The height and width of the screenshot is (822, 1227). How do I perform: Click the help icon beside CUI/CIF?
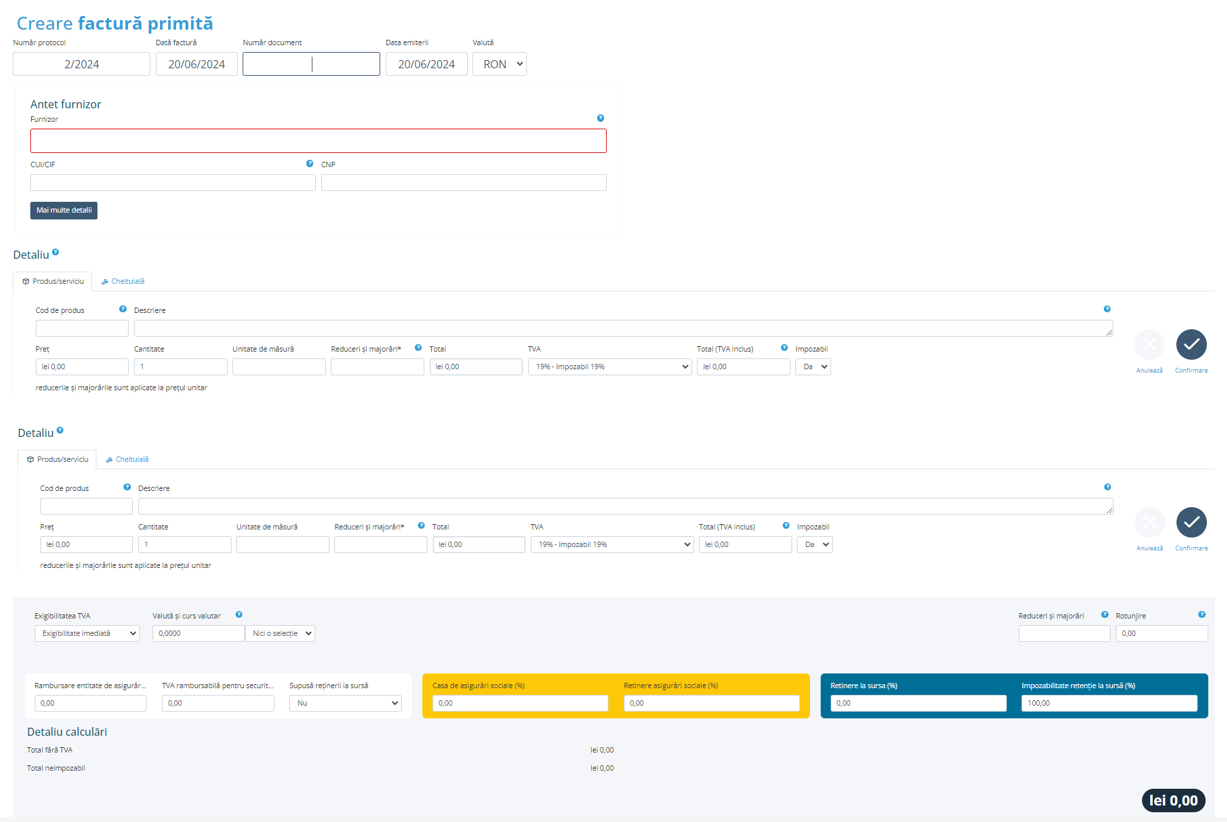click(309, 164)
